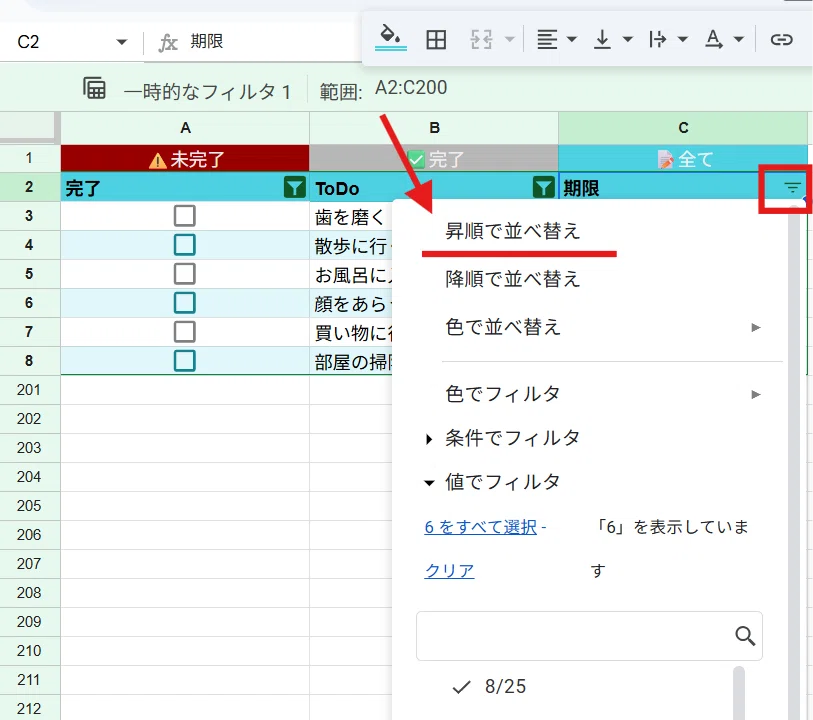This screenshot has height=720, width=813.
Task: Open the borders tool
Action: click(436, 39)
